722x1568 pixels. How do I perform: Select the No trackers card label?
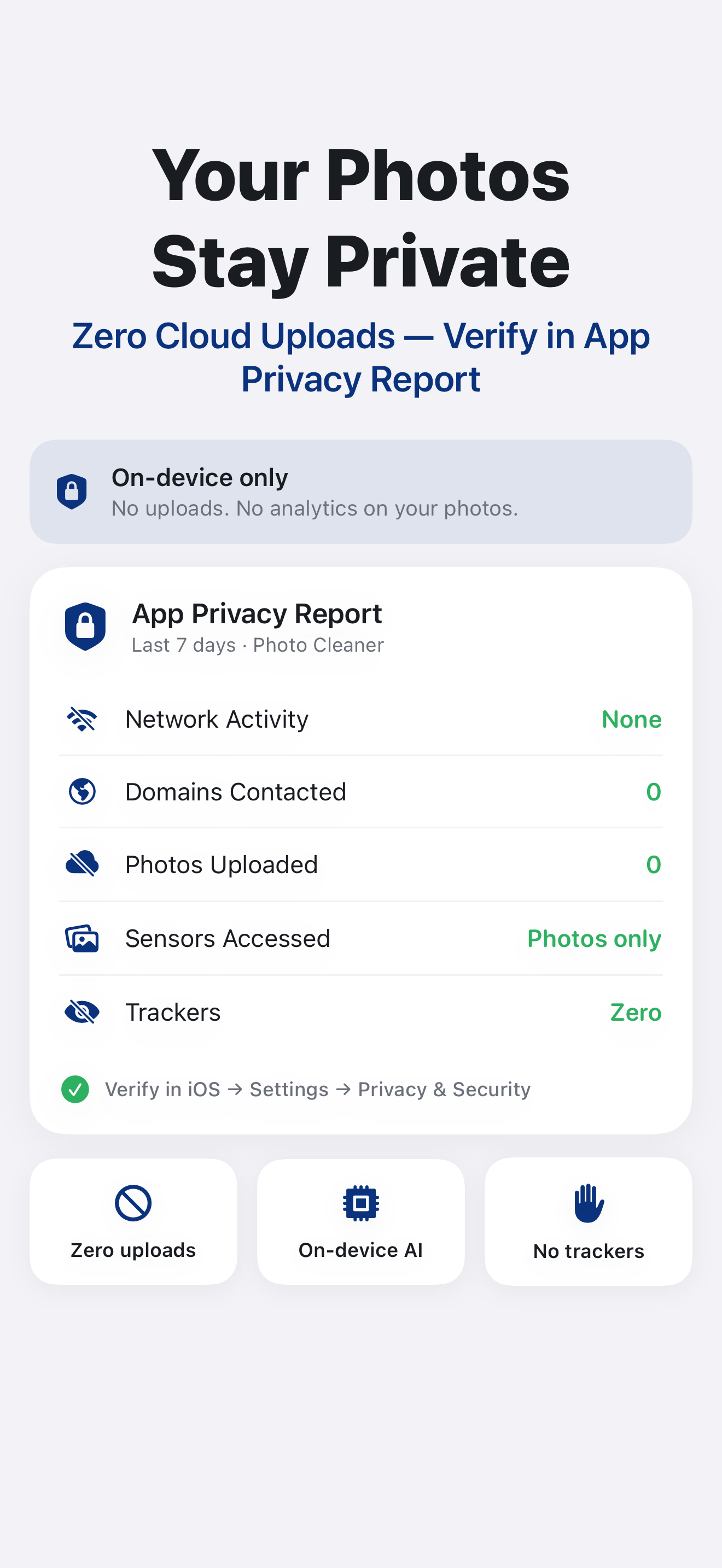(x=589, y=1251)
